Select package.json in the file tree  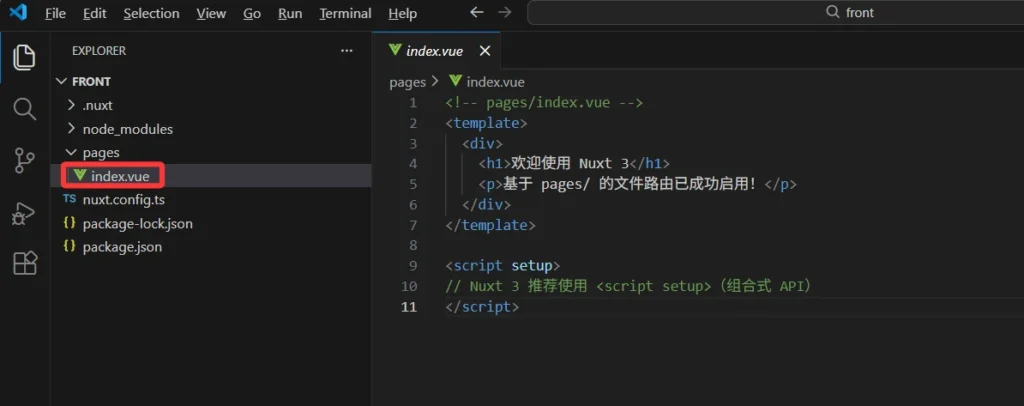(122, 246)
